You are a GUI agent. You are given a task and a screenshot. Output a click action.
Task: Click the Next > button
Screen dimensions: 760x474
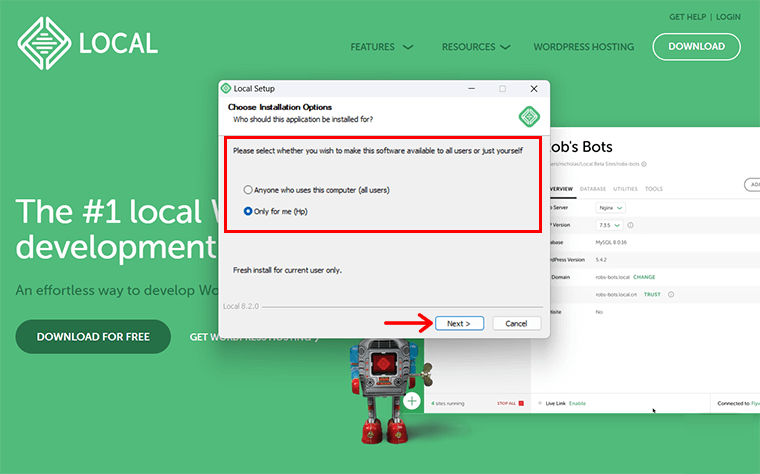459,323
